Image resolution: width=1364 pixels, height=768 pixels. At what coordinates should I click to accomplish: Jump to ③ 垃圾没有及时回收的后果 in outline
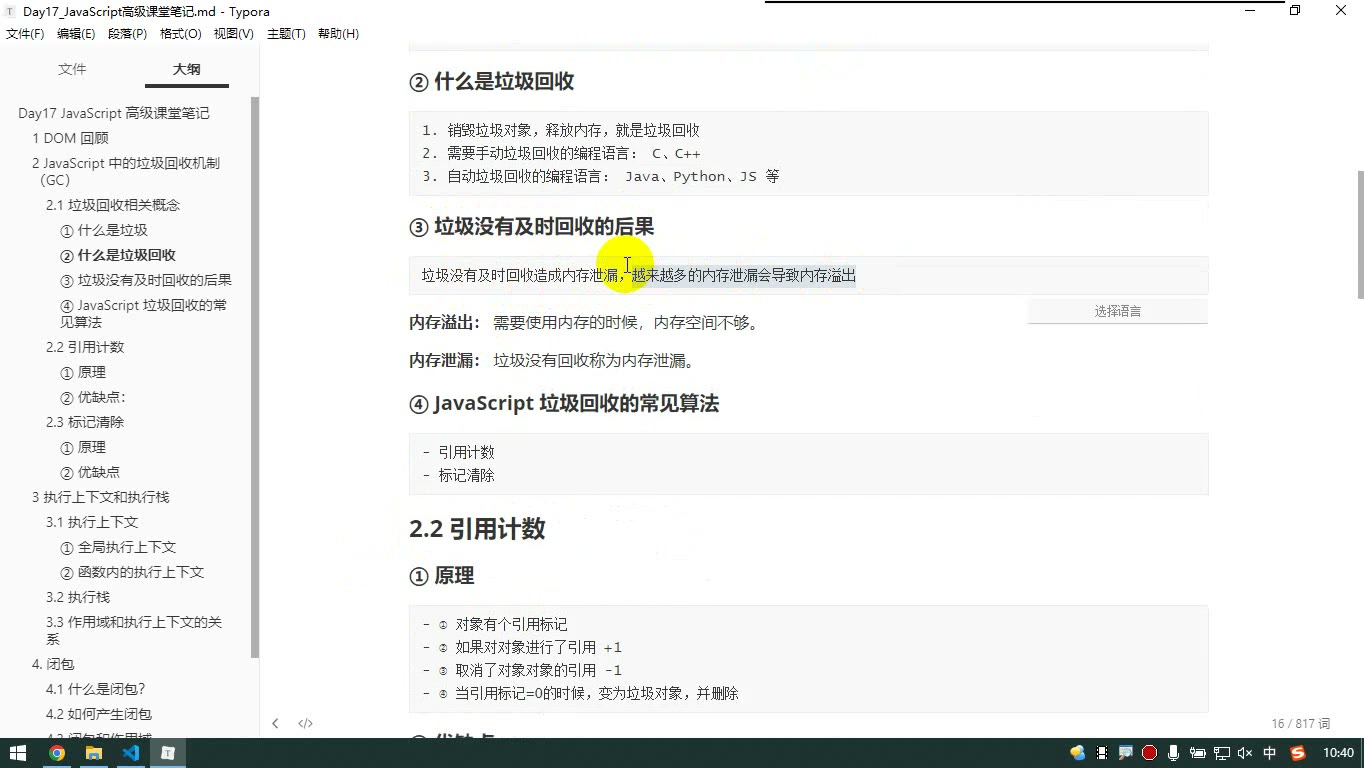[146, 280]
